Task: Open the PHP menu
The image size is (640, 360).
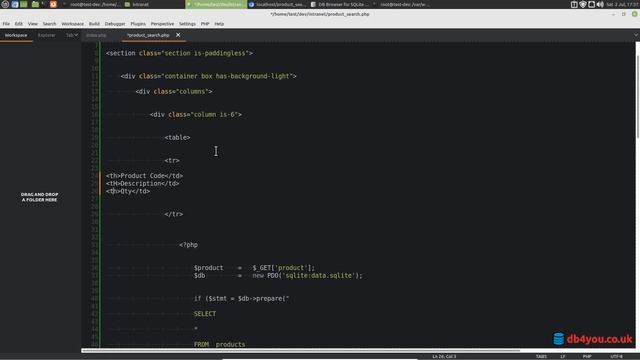Action: tap(205, 24)
